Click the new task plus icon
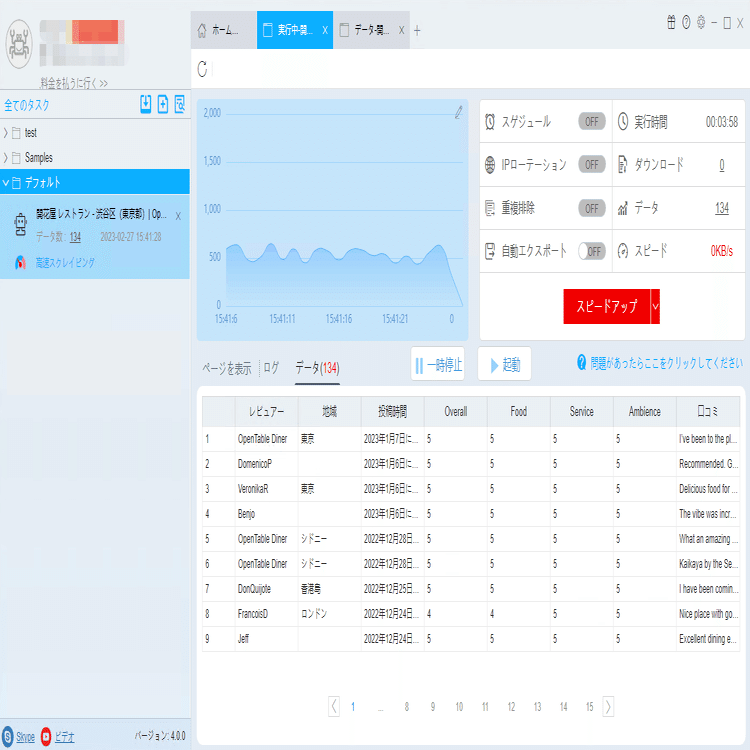Image resolution: width=750 pixels, height=750 pixels. 163,104
